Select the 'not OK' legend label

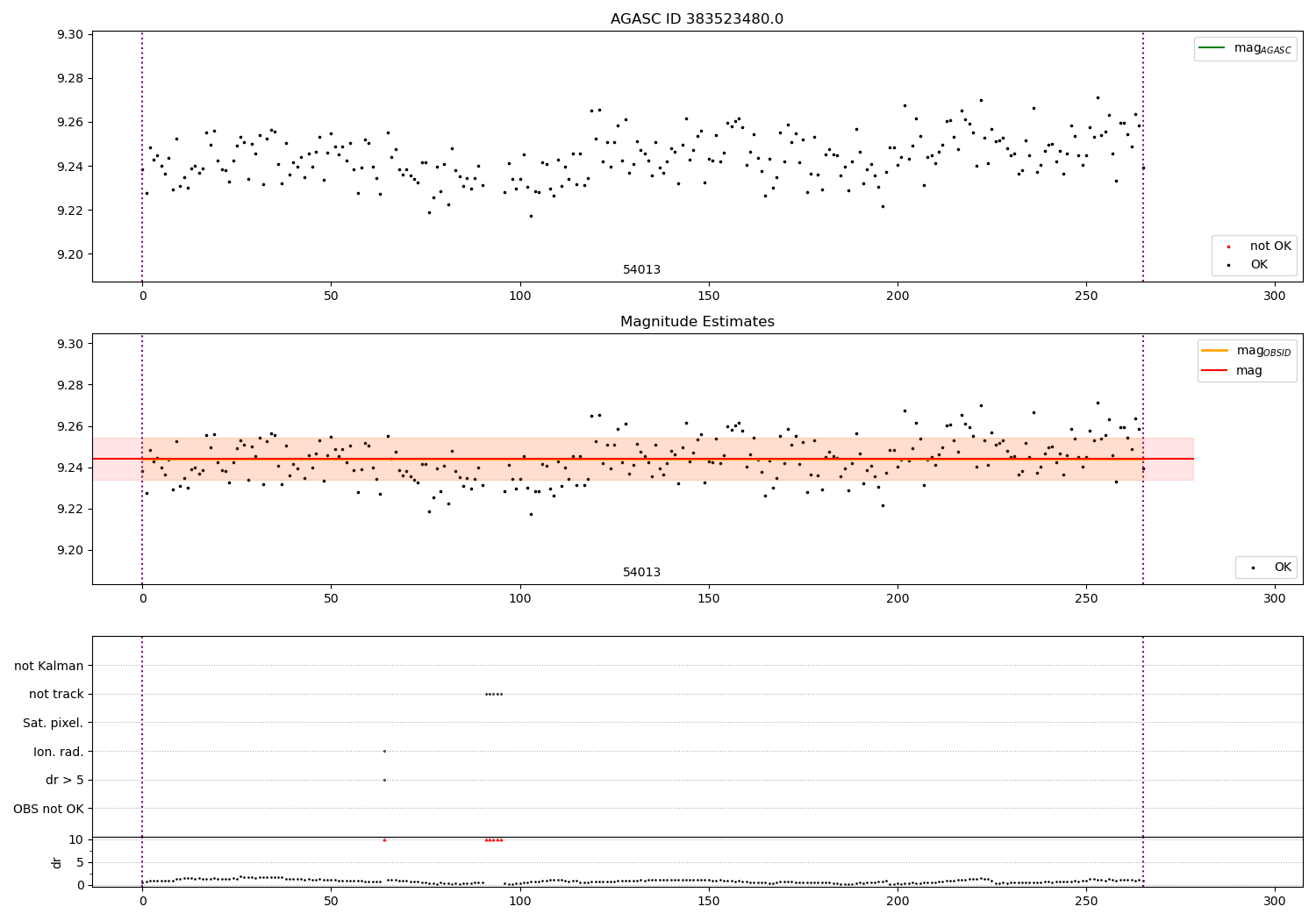pos(1270,246)
